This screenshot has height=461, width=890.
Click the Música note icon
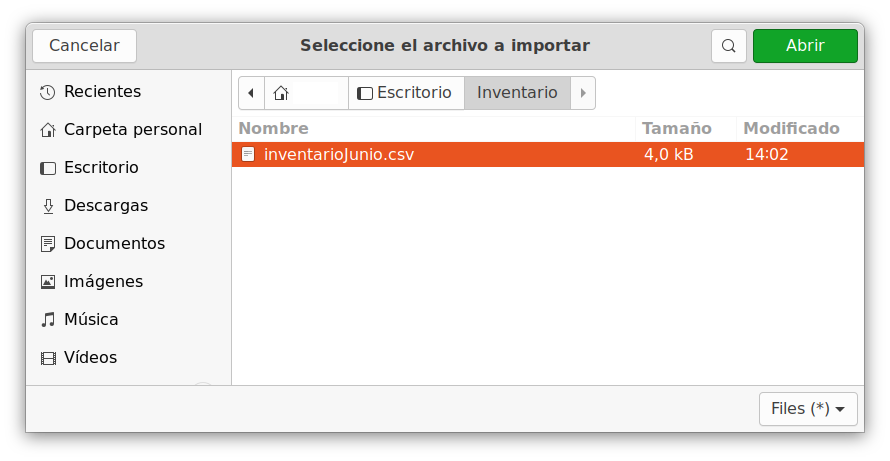(x=48, y=320)
